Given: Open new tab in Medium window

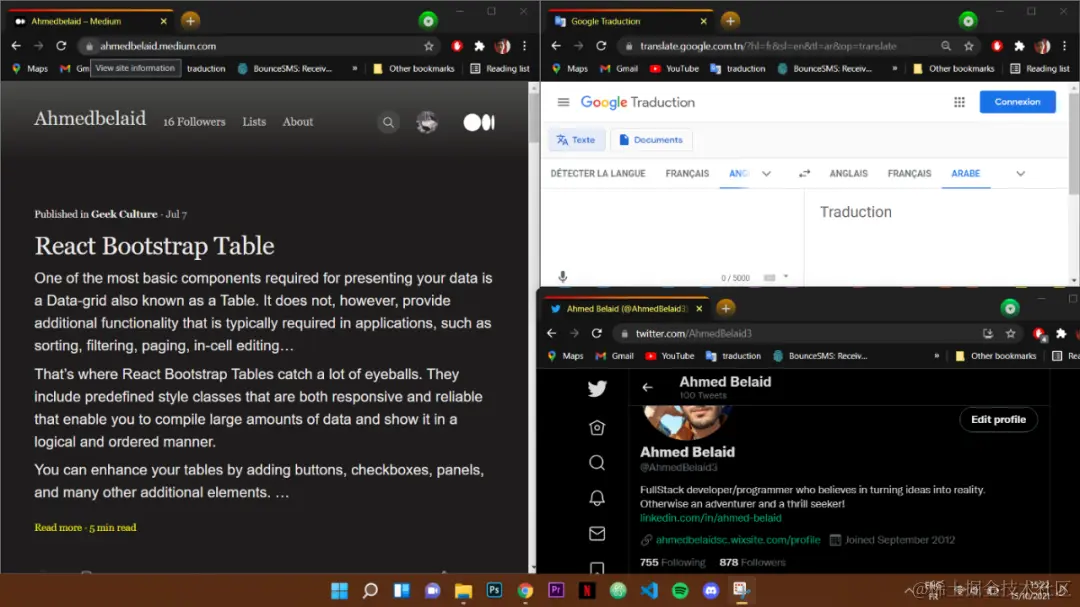Looking at the screenshot, I should point(190,21).
